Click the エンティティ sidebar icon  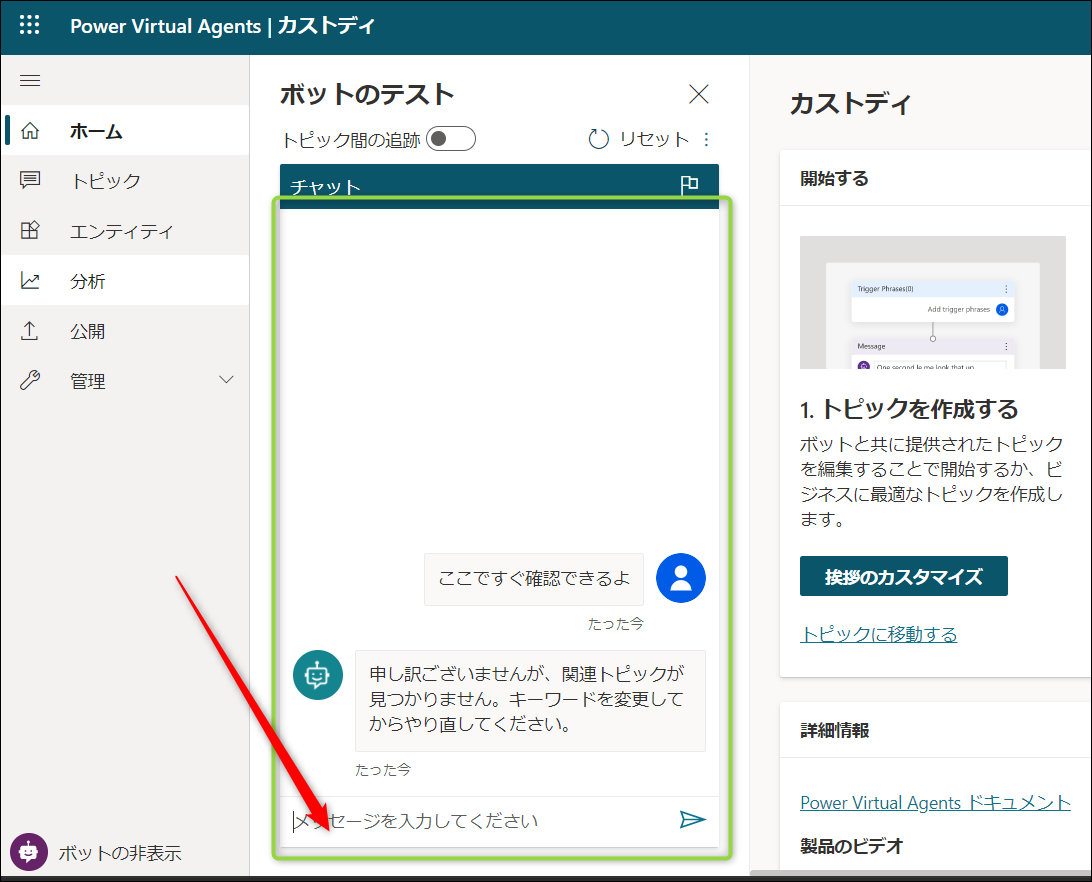click(30, 230)
